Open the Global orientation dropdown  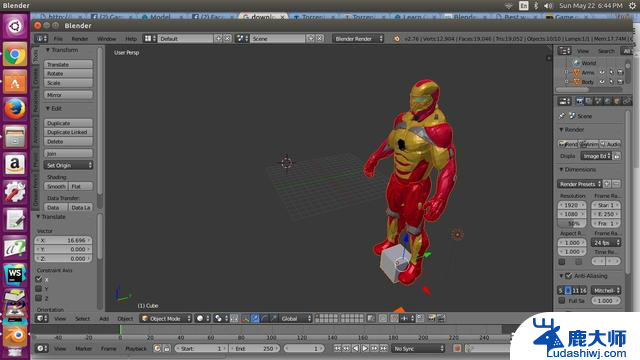point(296,318)
